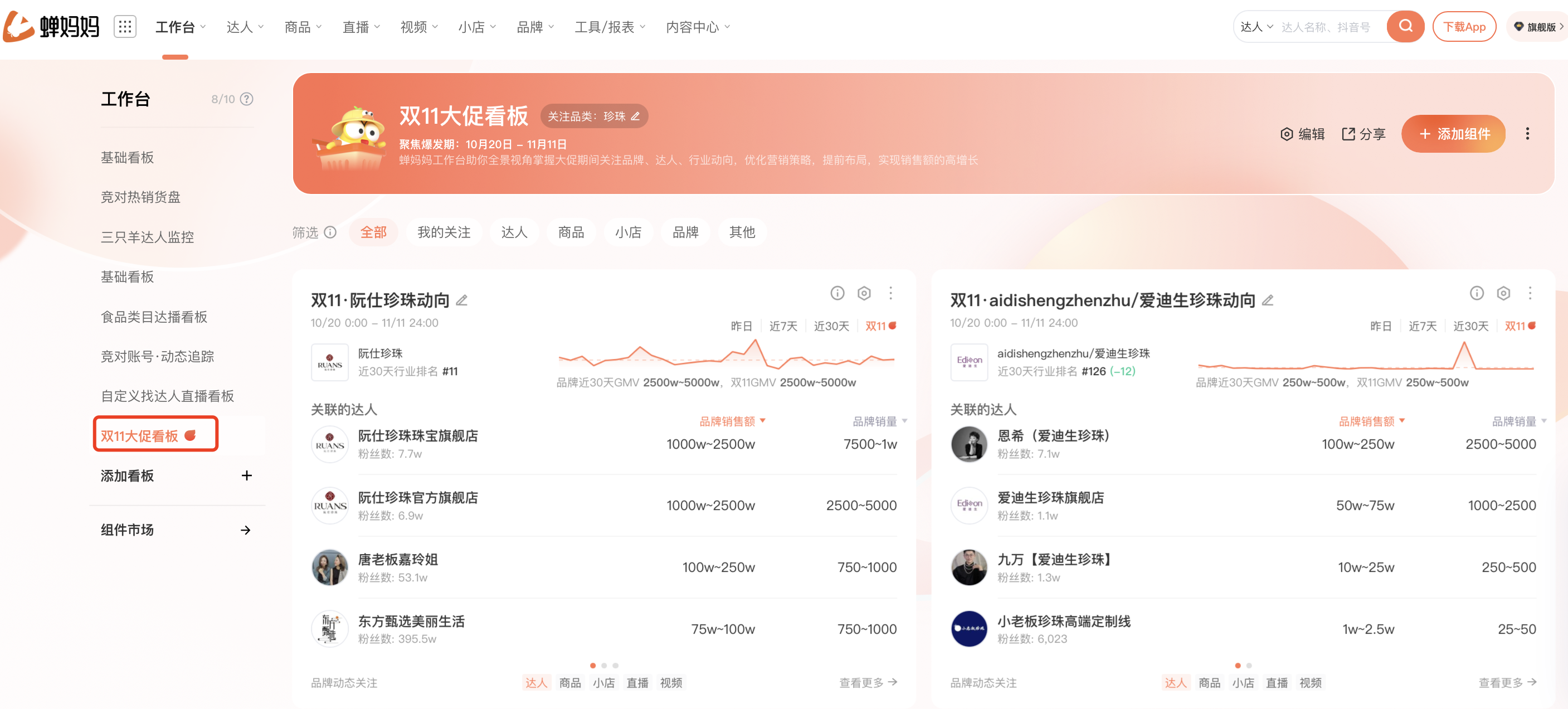Open settings icon on the 阮仕珍珠动向 card
This screenshot has height=709, width=1568.
863,293
